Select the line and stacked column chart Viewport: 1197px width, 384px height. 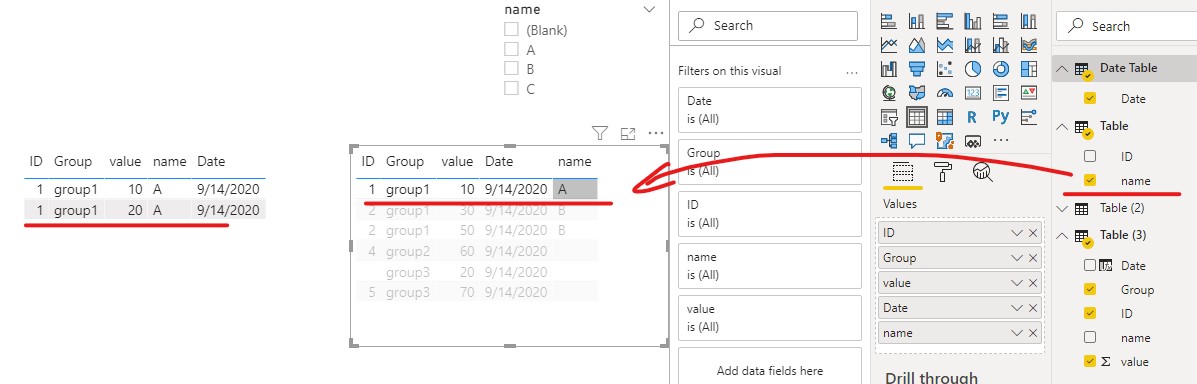[x=973, y=45]
